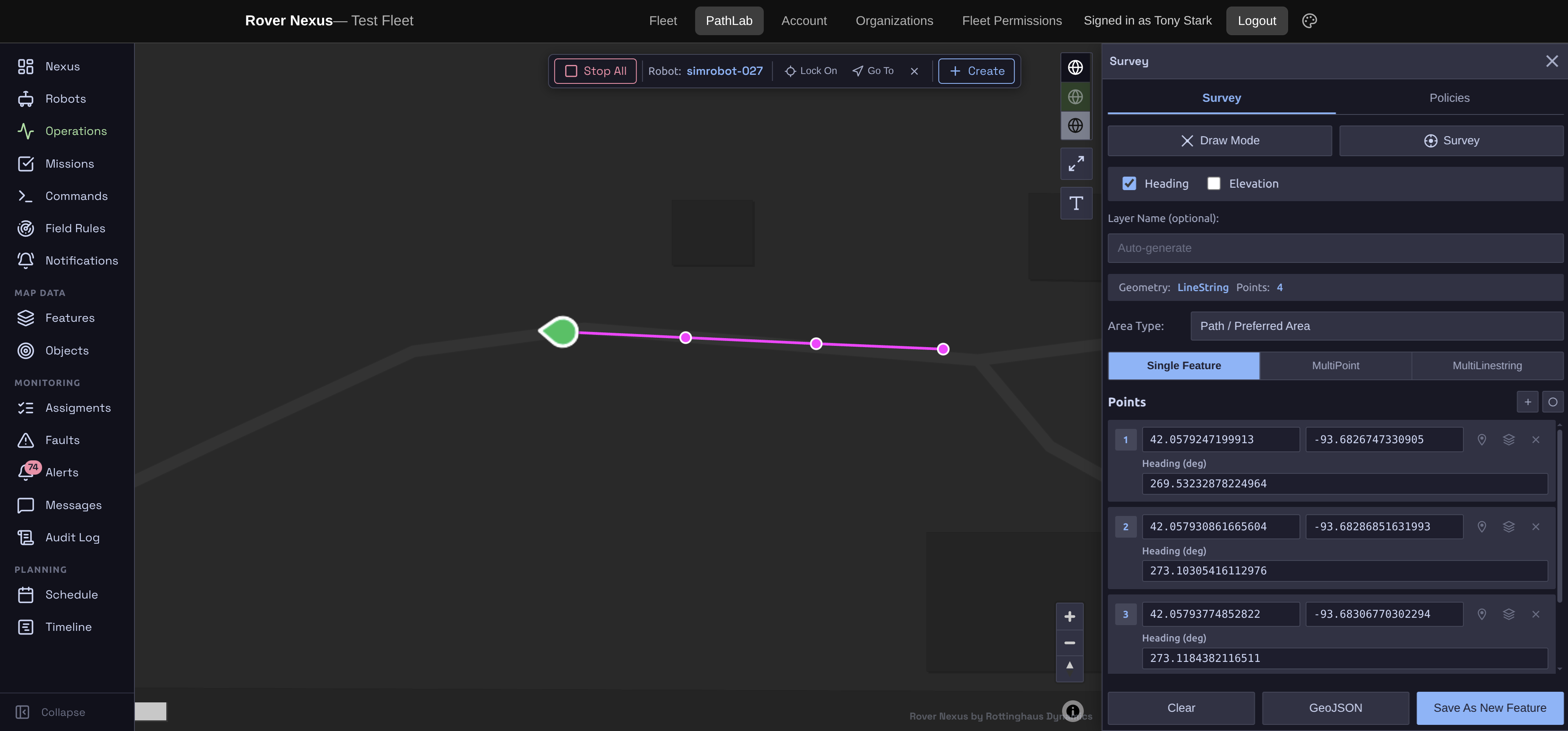Click layers icon for point 2

click(1508, 527)
